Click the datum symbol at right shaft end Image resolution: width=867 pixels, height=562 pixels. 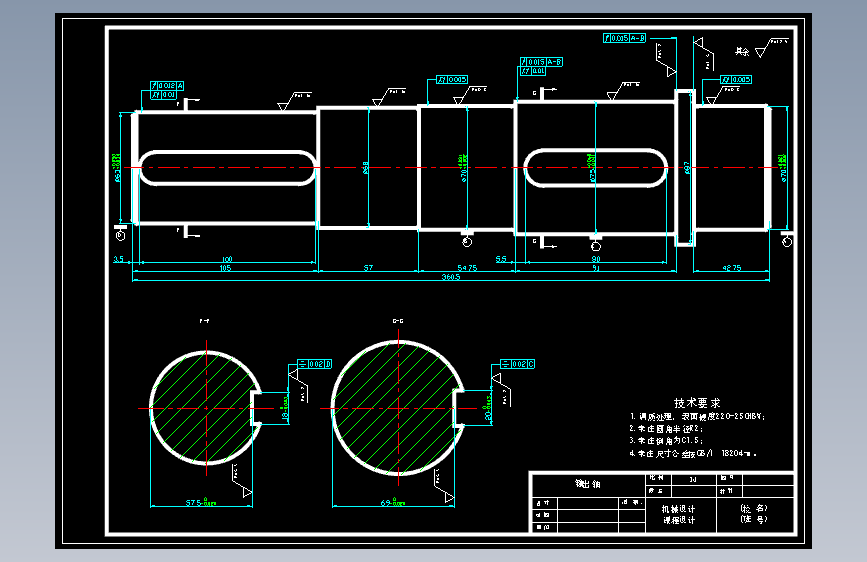787,238
